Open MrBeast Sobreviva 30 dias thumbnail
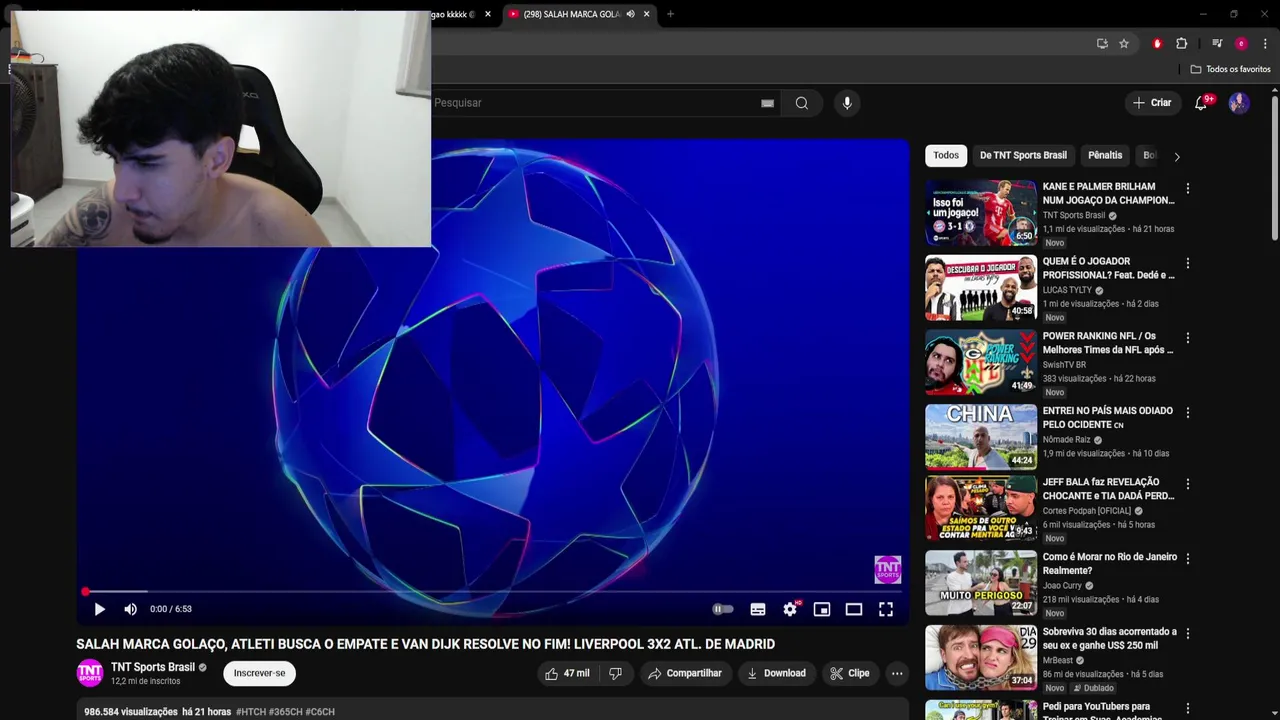 (x=981, y=658)
